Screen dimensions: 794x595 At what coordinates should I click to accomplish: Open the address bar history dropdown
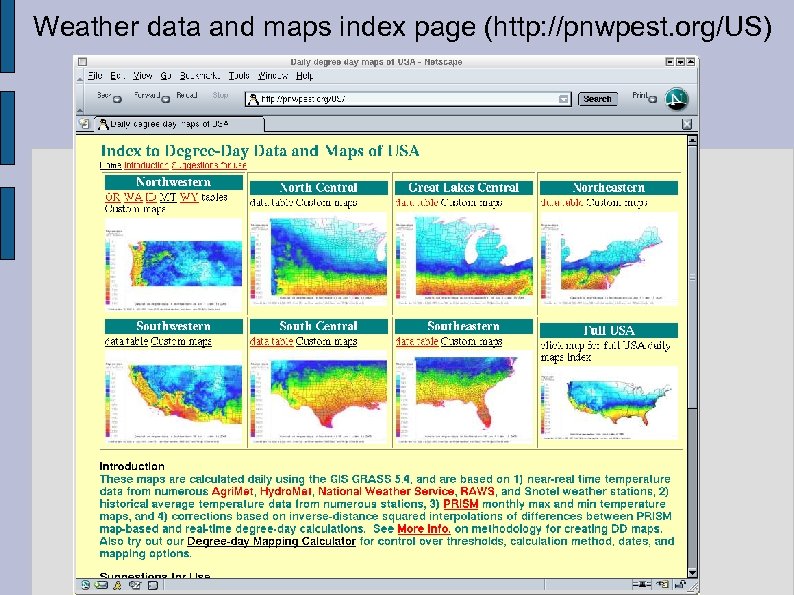pyautogui.click(x=564, y=99)
